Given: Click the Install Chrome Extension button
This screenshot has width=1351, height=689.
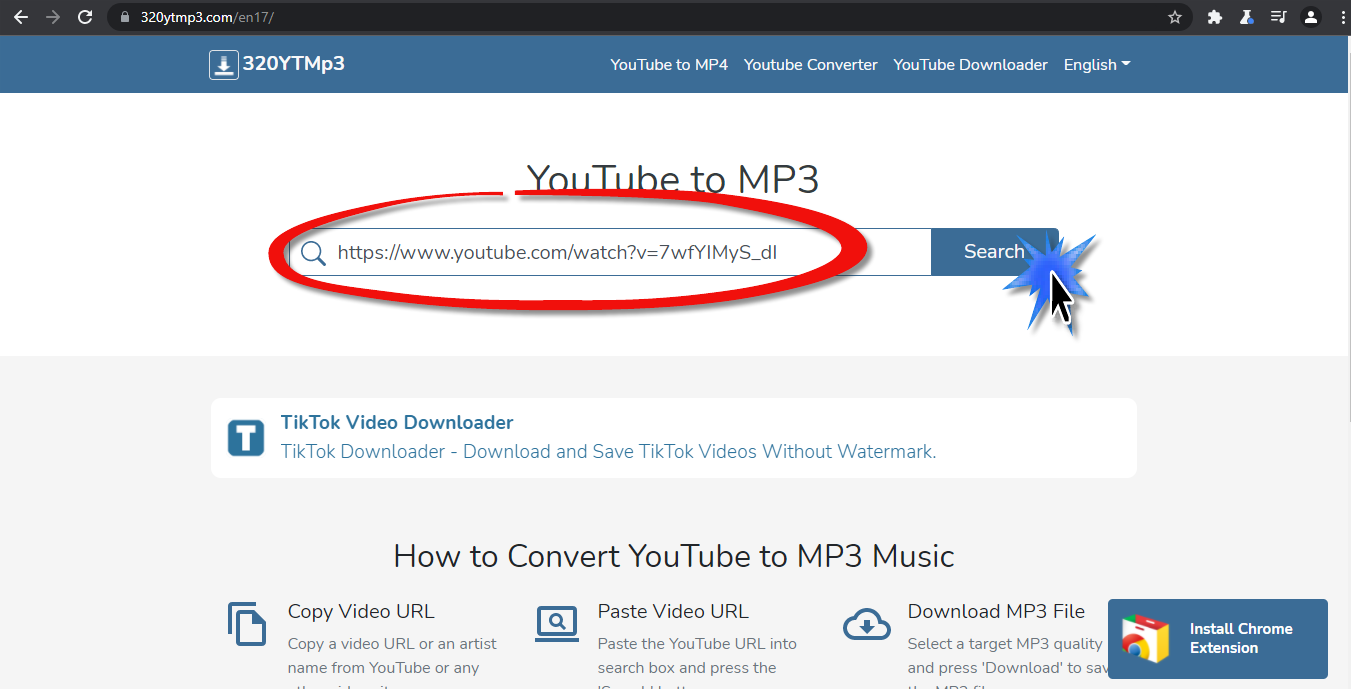Looking at the screenshot, I should click(1218, 639).
